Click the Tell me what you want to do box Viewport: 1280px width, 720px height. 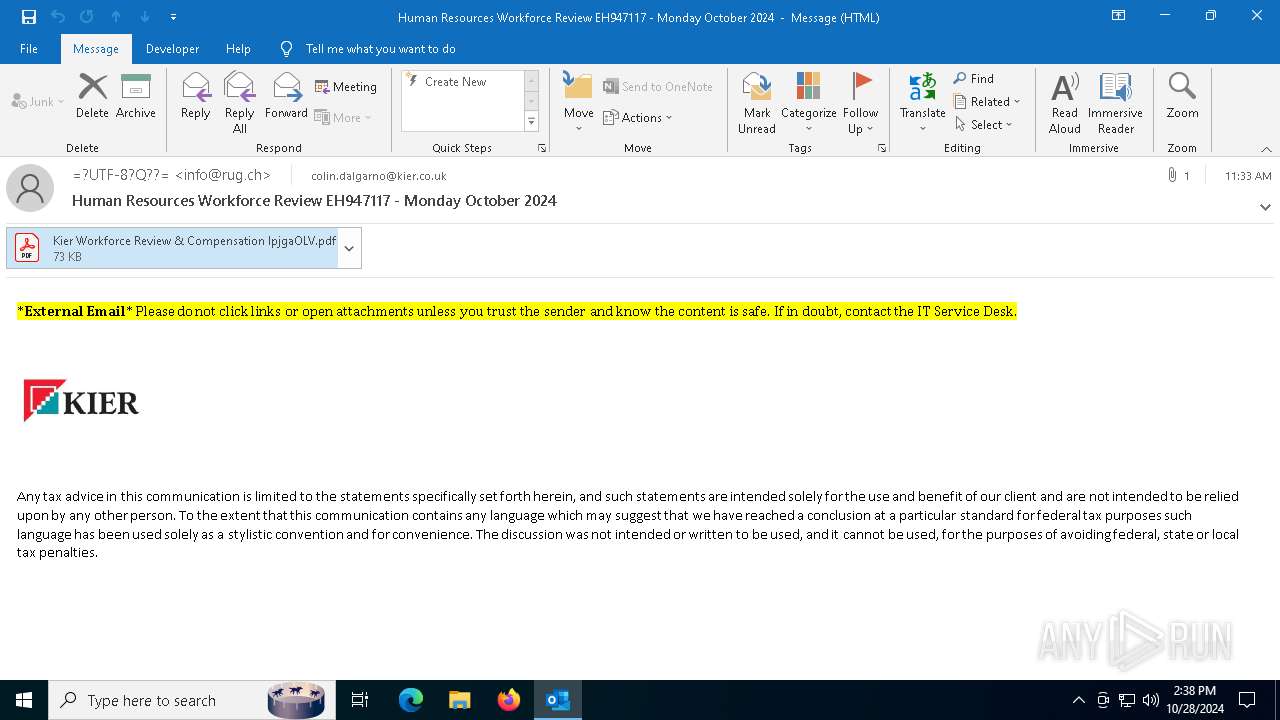pyautogui.click(x=380, y=48)
